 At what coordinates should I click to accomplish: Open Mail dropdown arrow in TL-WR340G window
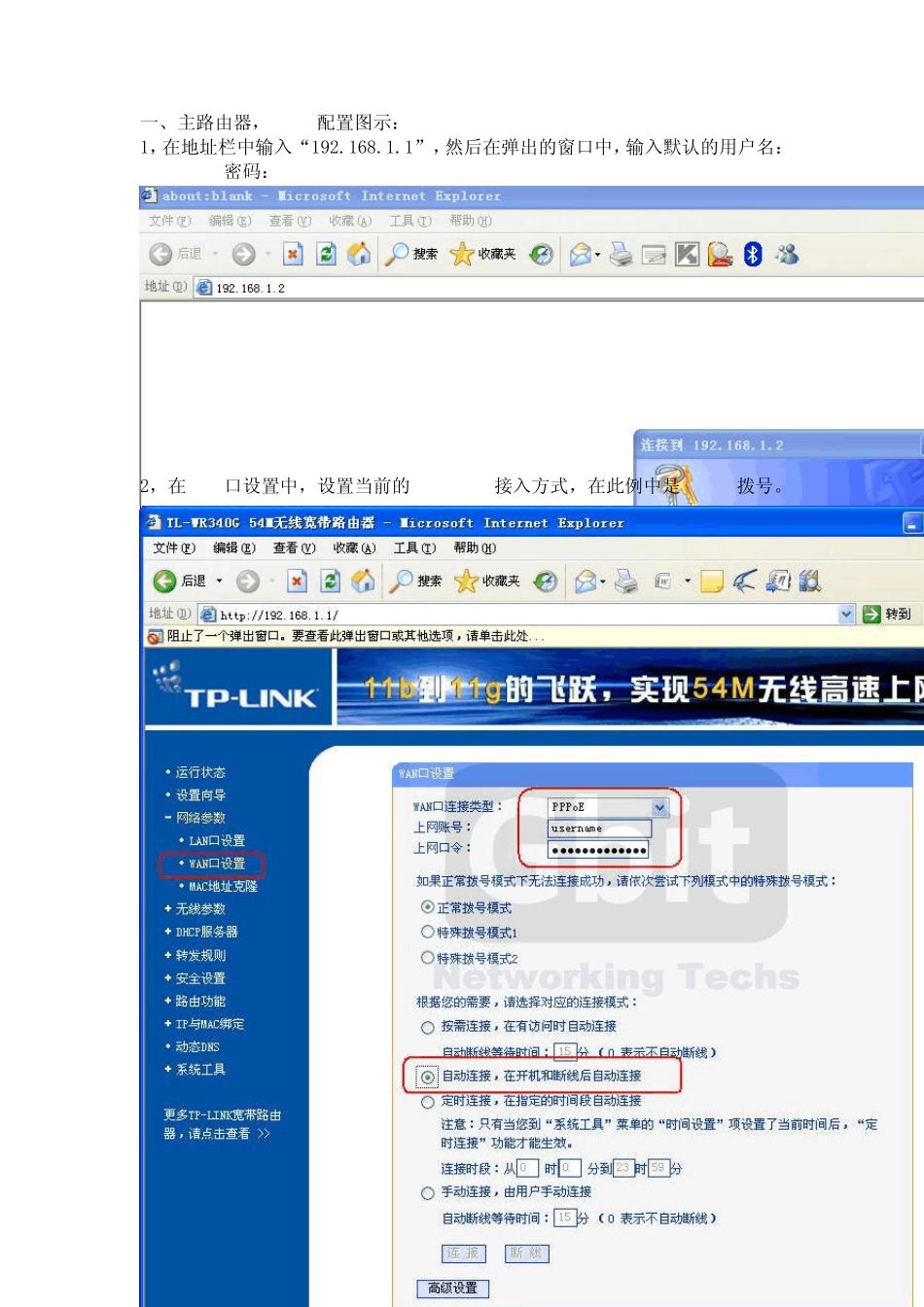pos(605,581)
